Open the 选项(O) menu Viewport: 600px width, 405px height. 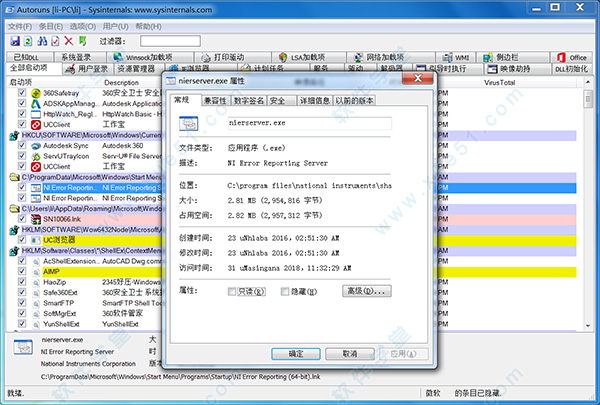click(x=83, y=26)
